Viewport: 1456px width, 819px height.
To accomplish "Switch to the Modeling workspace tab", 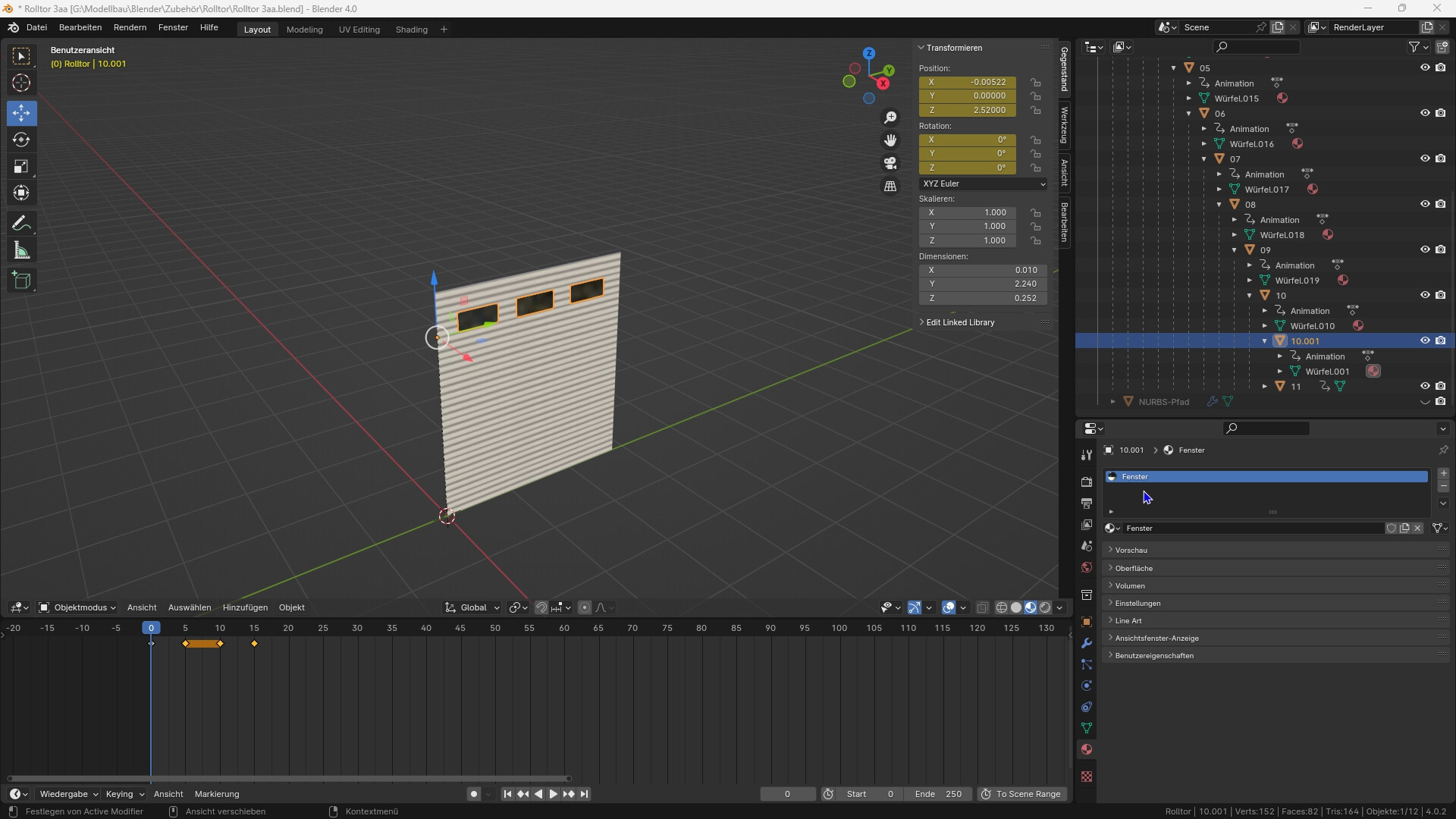I will (x=304, y=30).
